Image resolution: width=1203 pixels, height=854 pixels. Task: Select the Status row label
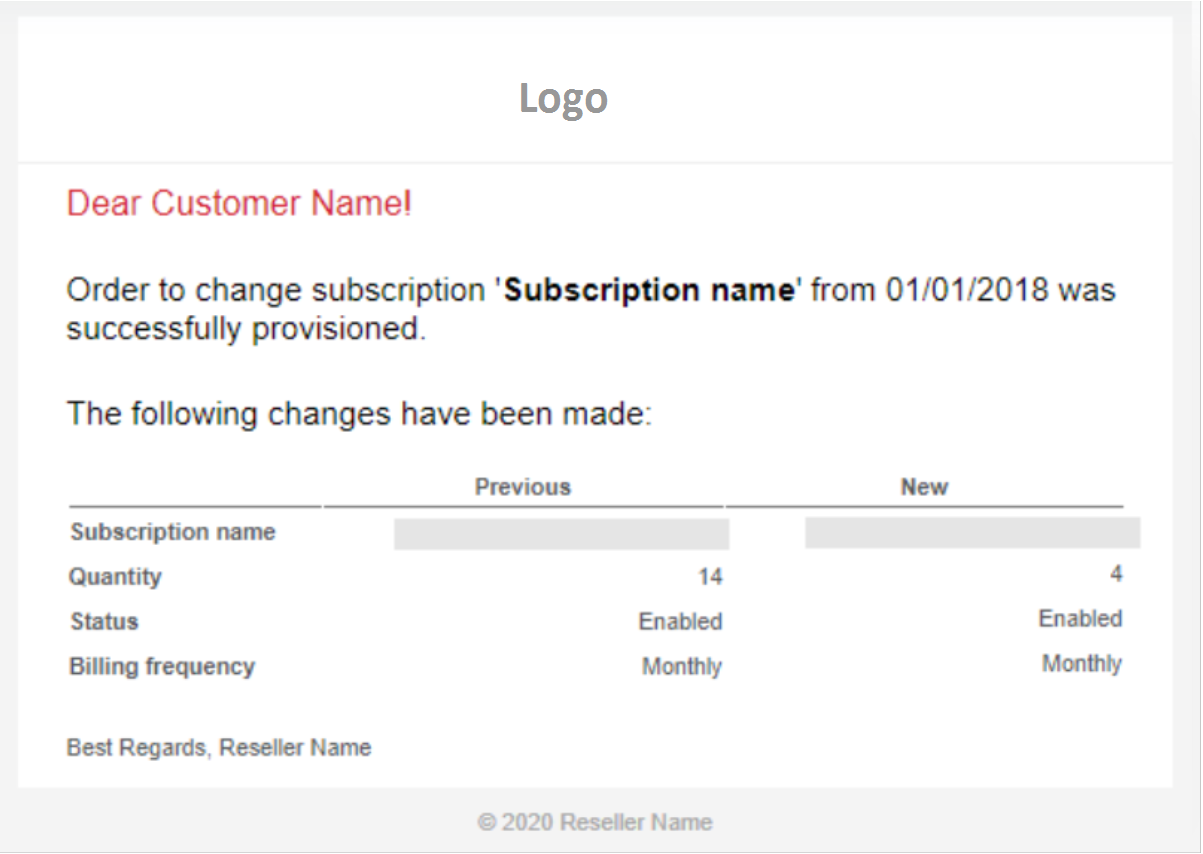(x=104, y=622)
